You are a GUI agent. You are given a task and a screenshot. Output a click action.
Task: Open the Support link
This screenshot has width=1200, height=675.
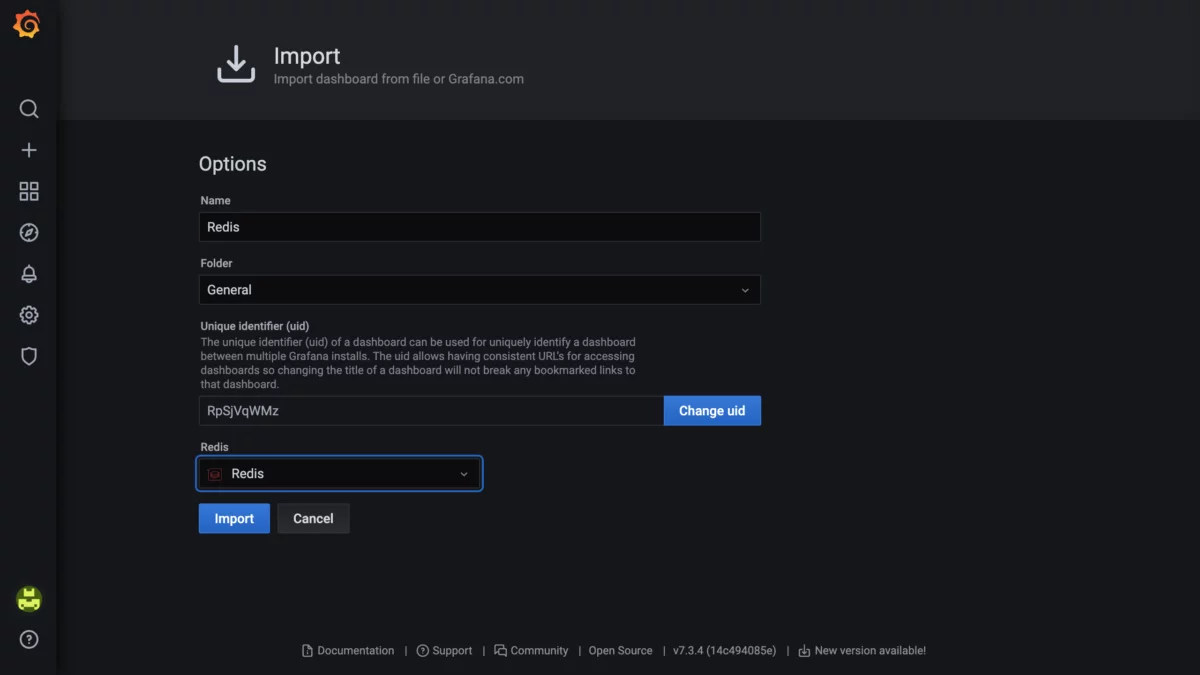coord(452,651)
